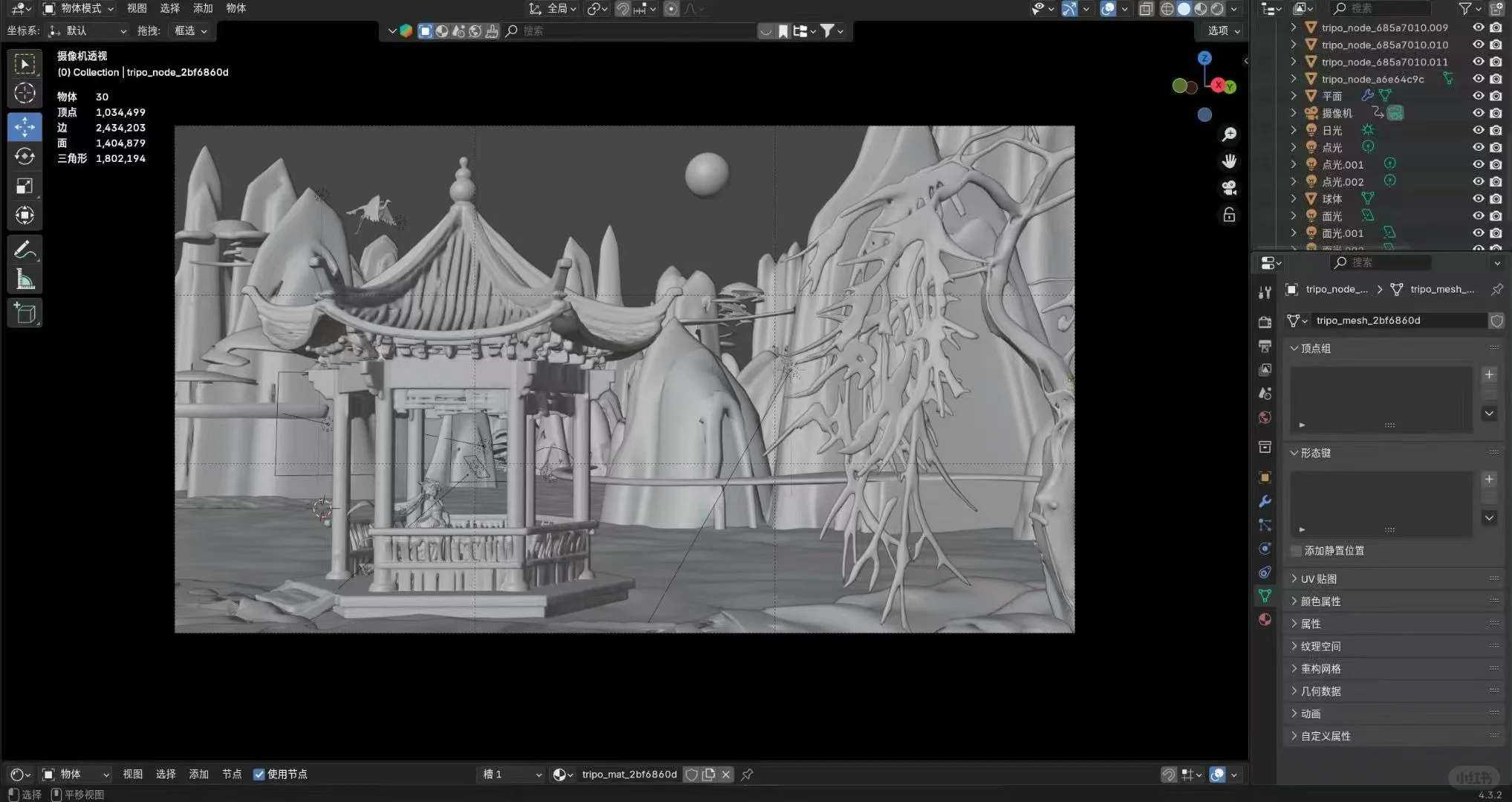Open the 节点 menu in node editor
Image resolution: width=1512 pixels, height=802 pixels.
(x=232, y=775)
